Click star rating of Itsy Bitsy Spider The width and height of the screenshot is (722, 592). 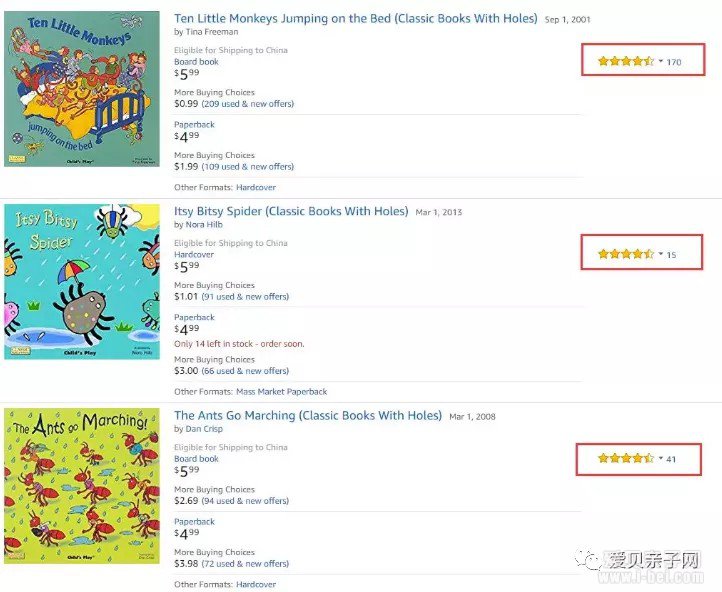(625, 254)
